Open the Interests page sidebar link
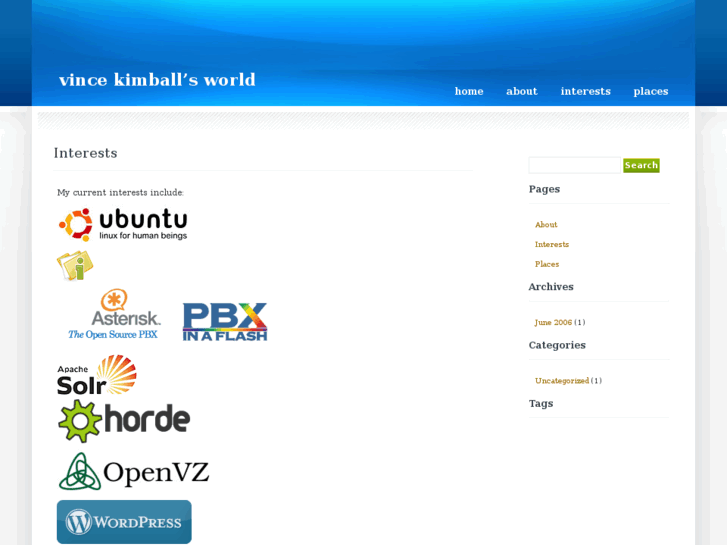This screenshot has width=727, height=545. [552, 244]
